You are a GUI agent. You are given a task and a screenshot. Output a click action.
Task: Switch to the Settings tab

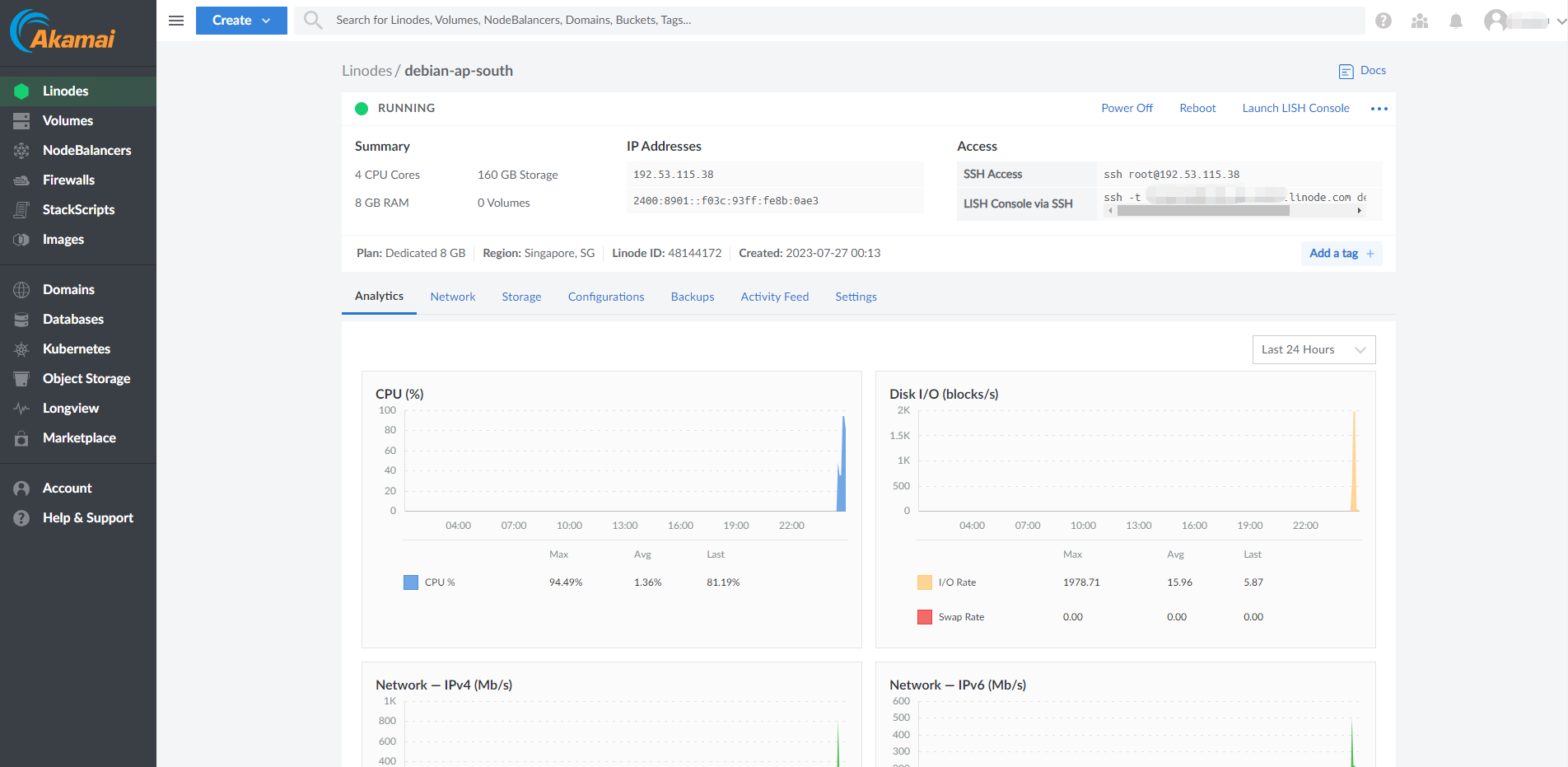click(x=856, y=297)
